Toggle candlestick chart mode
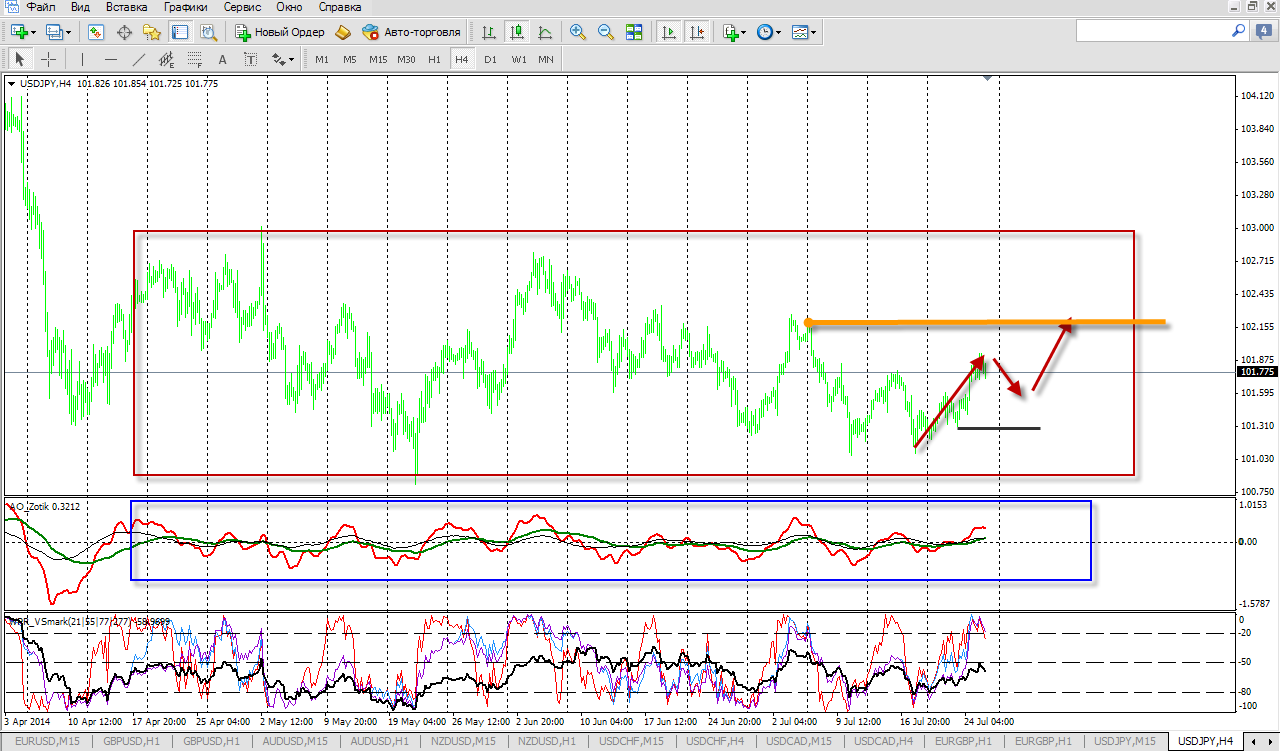 click(517, 32)
